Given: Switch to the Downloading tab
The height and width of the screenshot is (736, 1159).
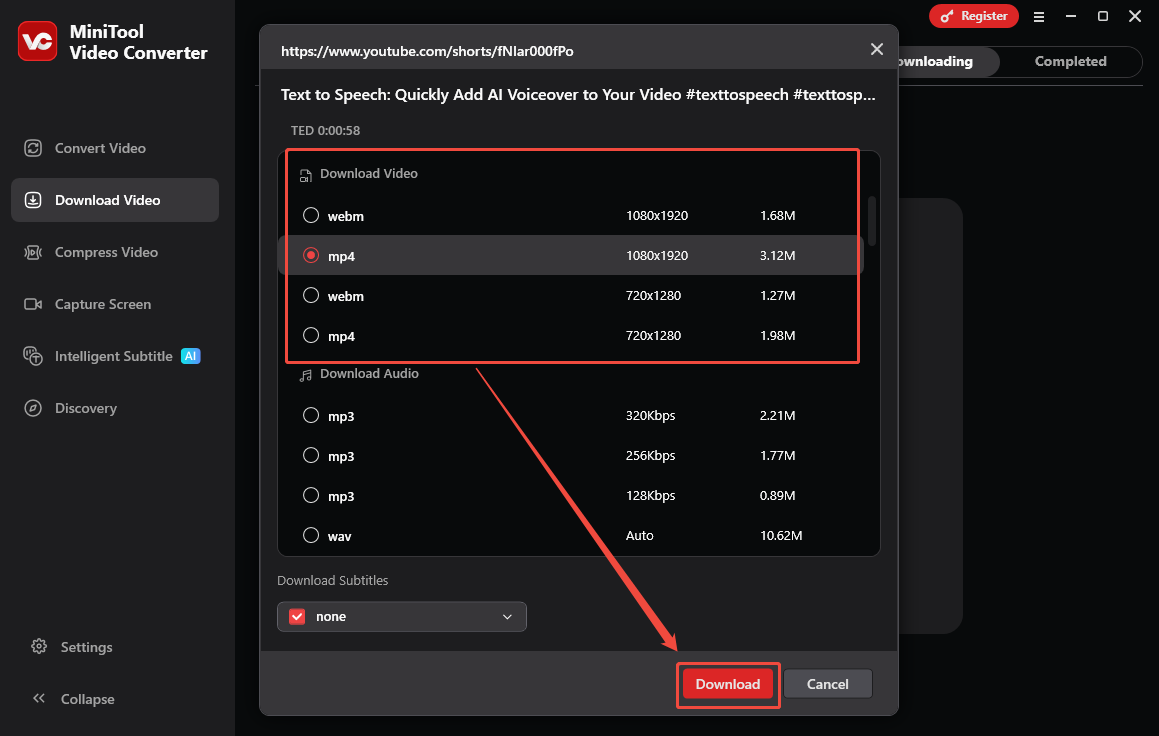Looking at the screenshot, I should pyautogui.click(x=937, y=61).
